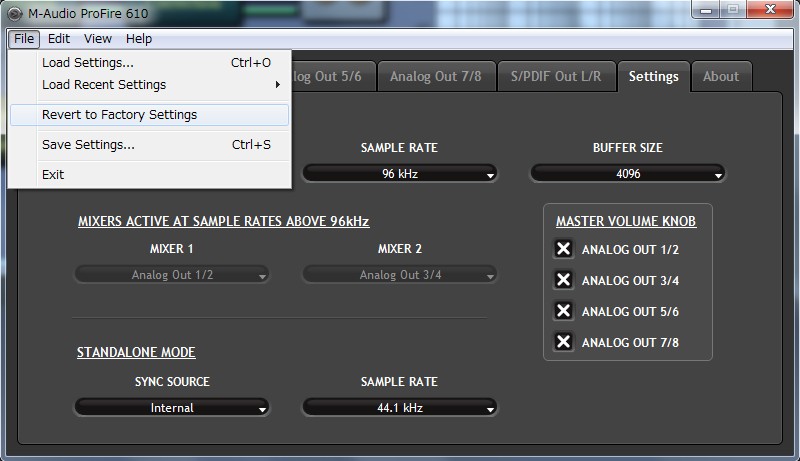Viewport: 800px width, 461px height.
Task: Open the 96 kHz sample rate dropdown
Action: (x=399, y=174)
